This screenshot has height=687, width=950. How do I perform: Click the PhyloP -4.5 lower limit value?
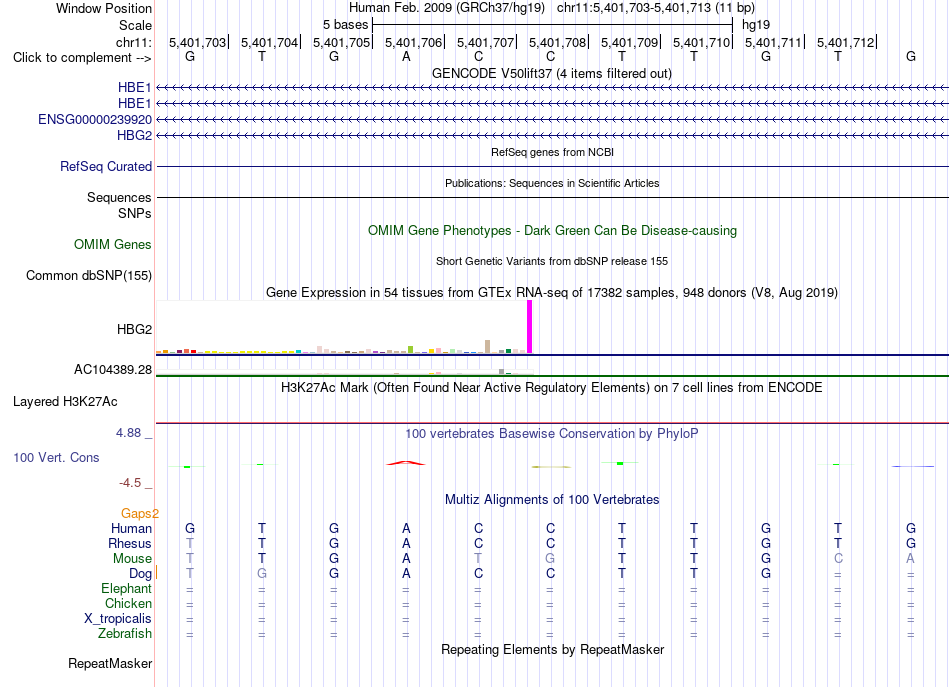click(x=130, y=483)
